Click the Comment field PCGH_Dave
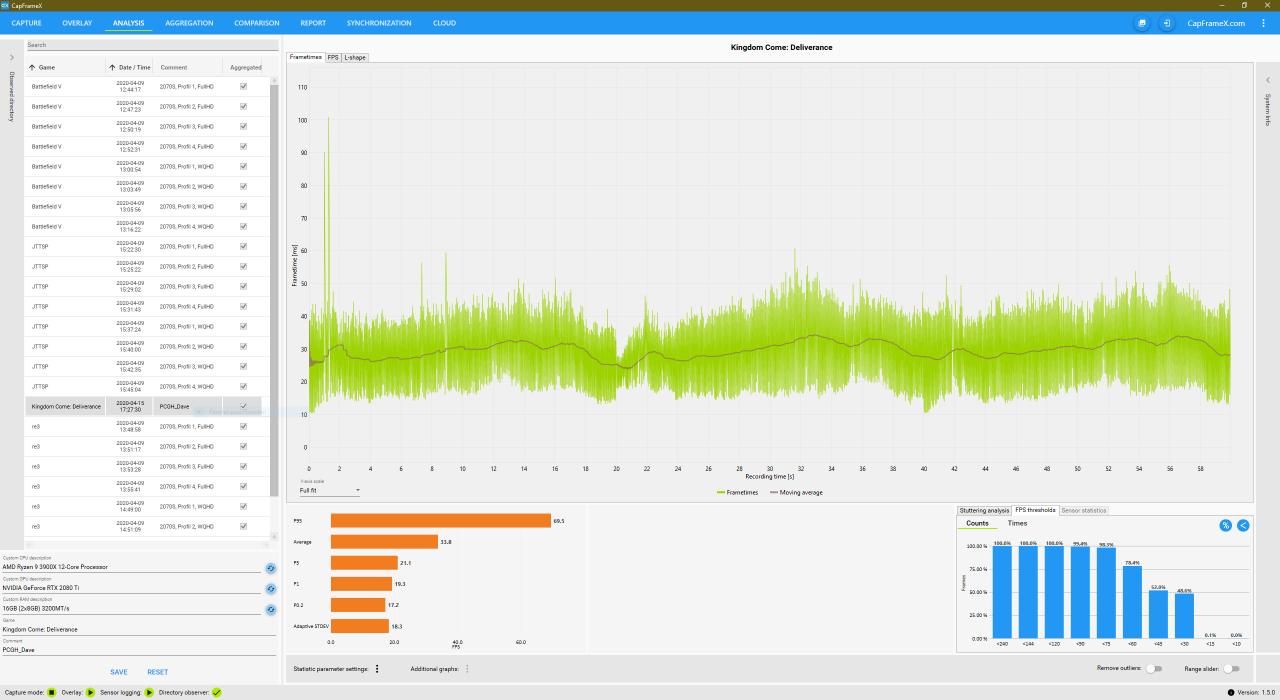Viewport: 1280px width, 700px height. [139, 650]
